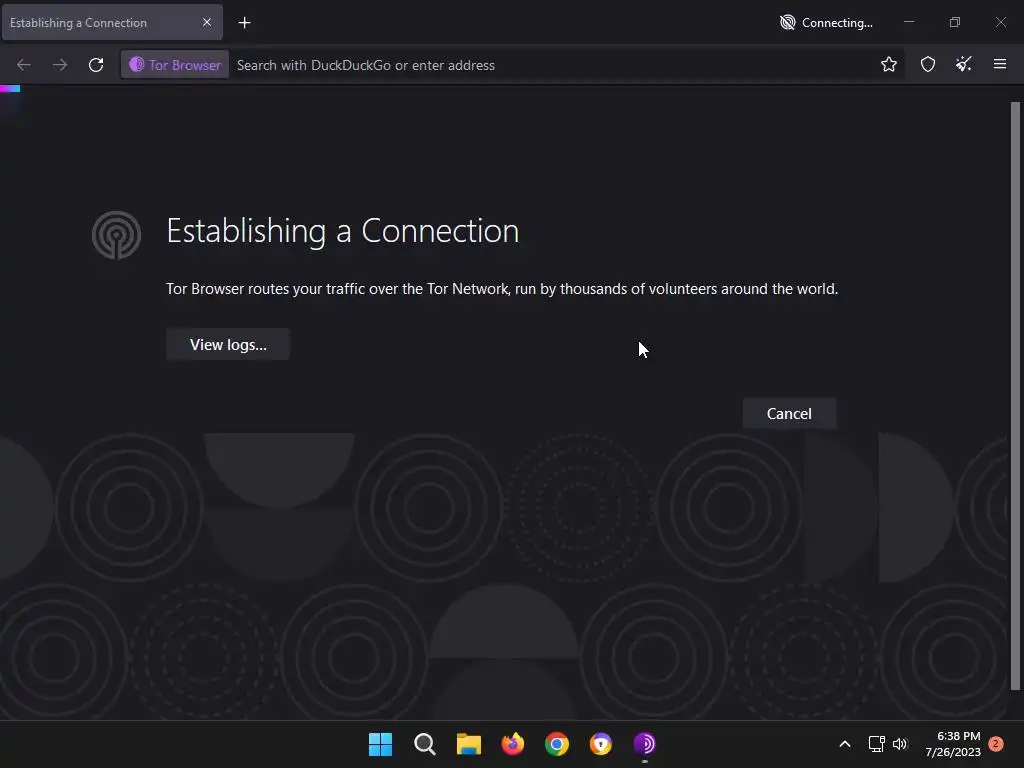Click the Connecting status indicator
This screenshot has height=768, width=1024.
click(826, 23)
